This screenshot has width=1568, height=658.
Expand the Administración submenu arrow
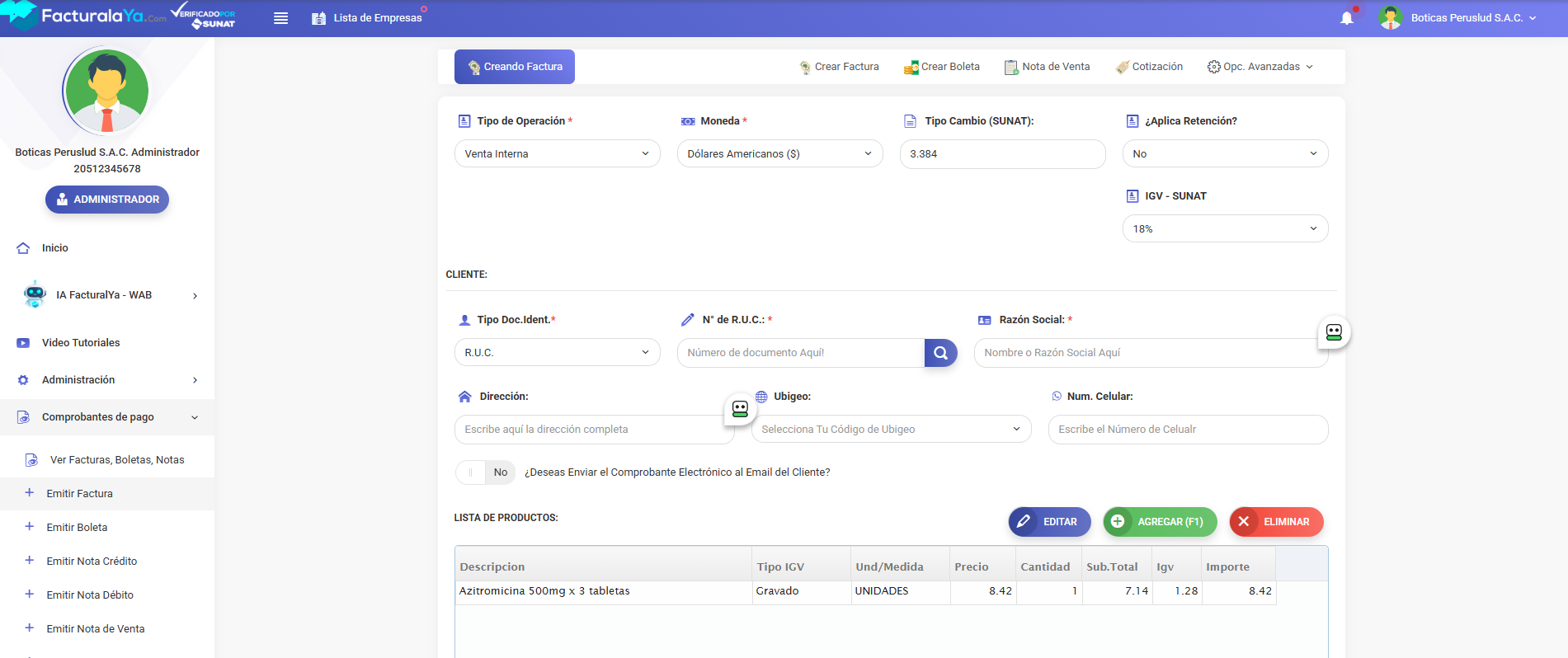point(195,380)
